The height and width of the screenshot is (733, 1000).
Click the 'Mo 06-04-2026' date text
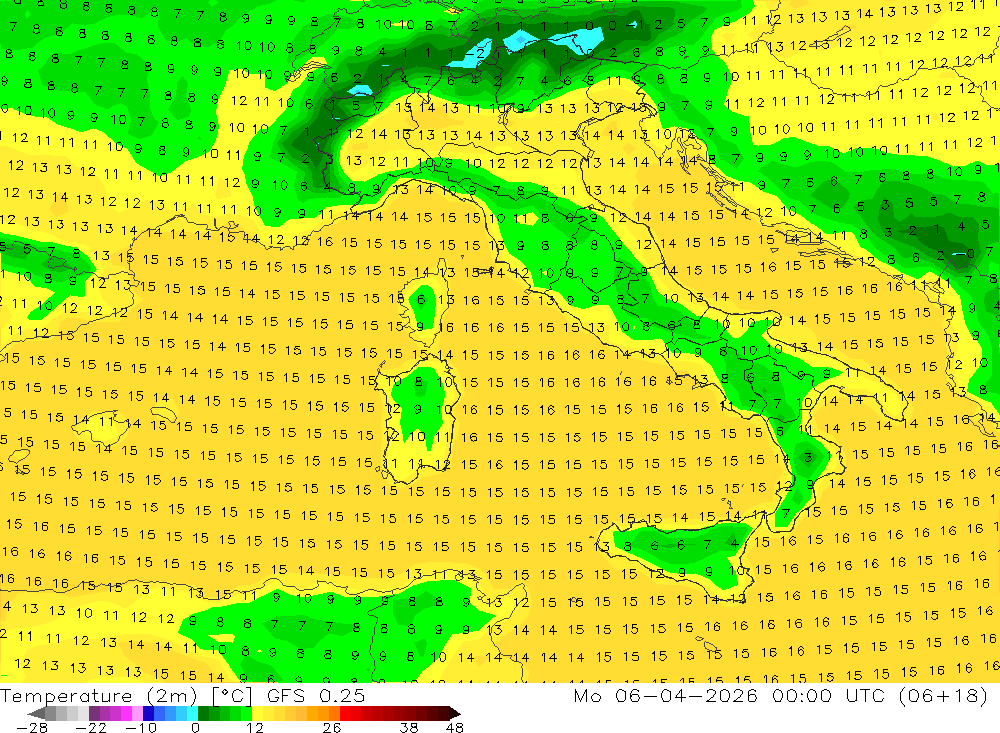click(x=665, y=695)
